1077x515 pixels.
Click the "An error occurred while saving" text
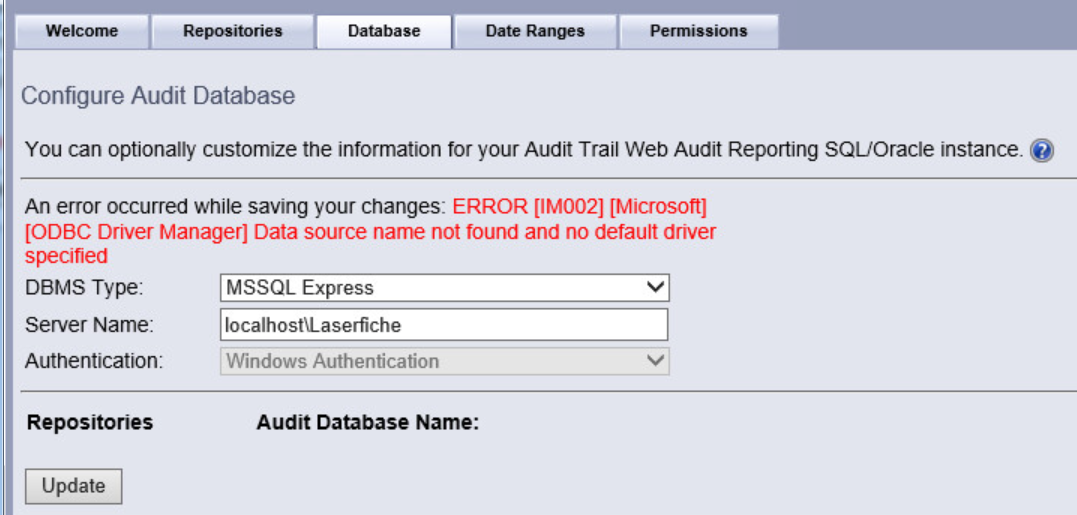coord(236,208)
